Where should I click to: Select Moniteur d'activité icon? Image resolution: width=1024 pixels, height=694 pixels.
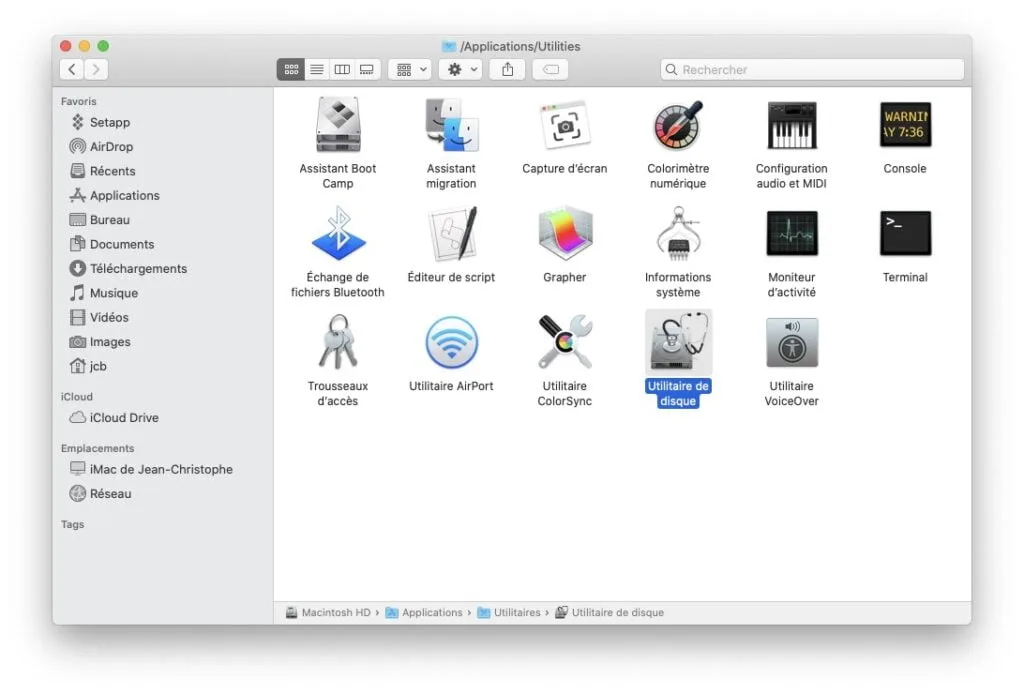(x=792, y=233)
